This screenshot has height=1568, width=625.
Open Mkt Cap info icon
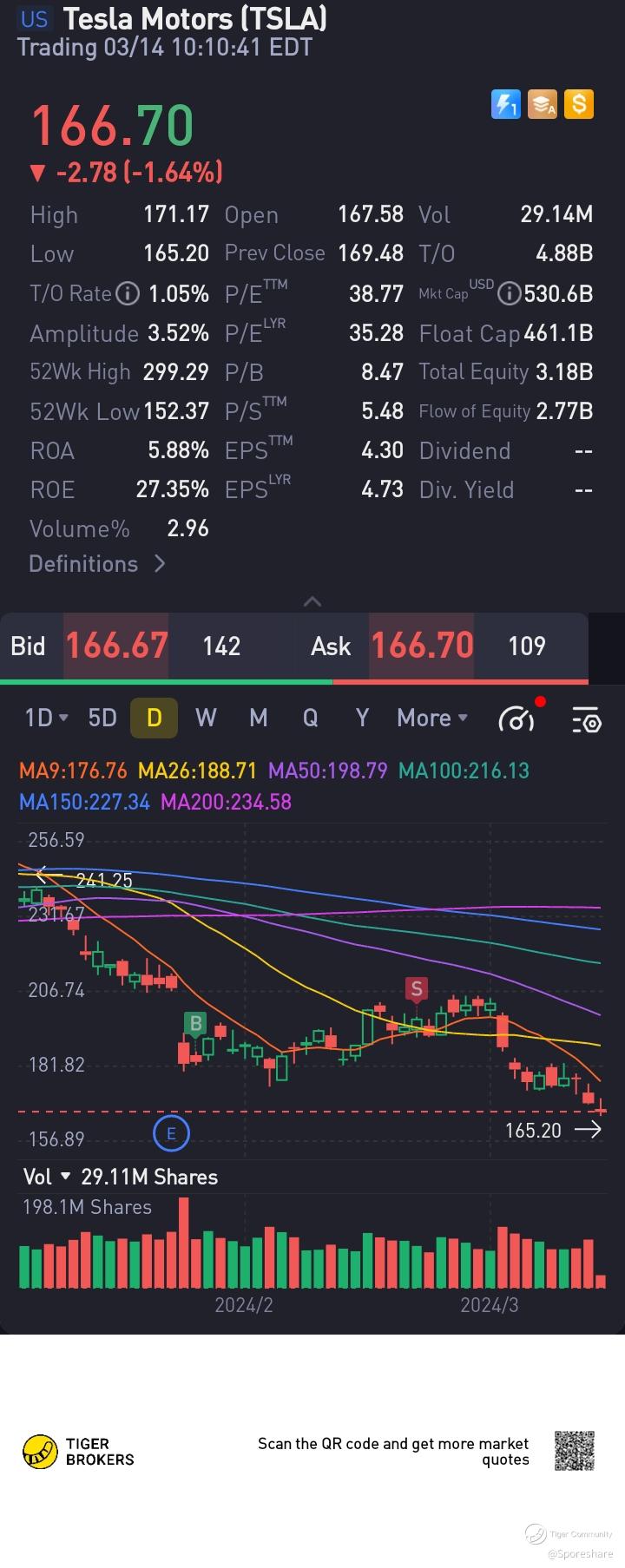click(x=510, y=294)
